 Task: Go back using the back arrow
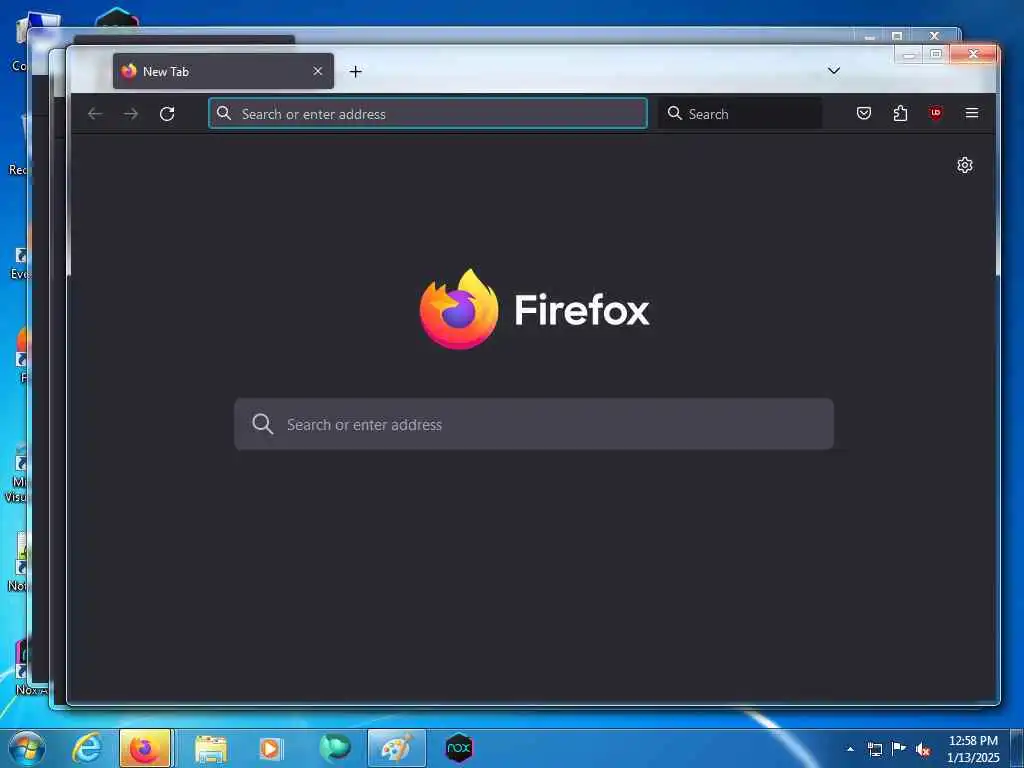[95, 114]
